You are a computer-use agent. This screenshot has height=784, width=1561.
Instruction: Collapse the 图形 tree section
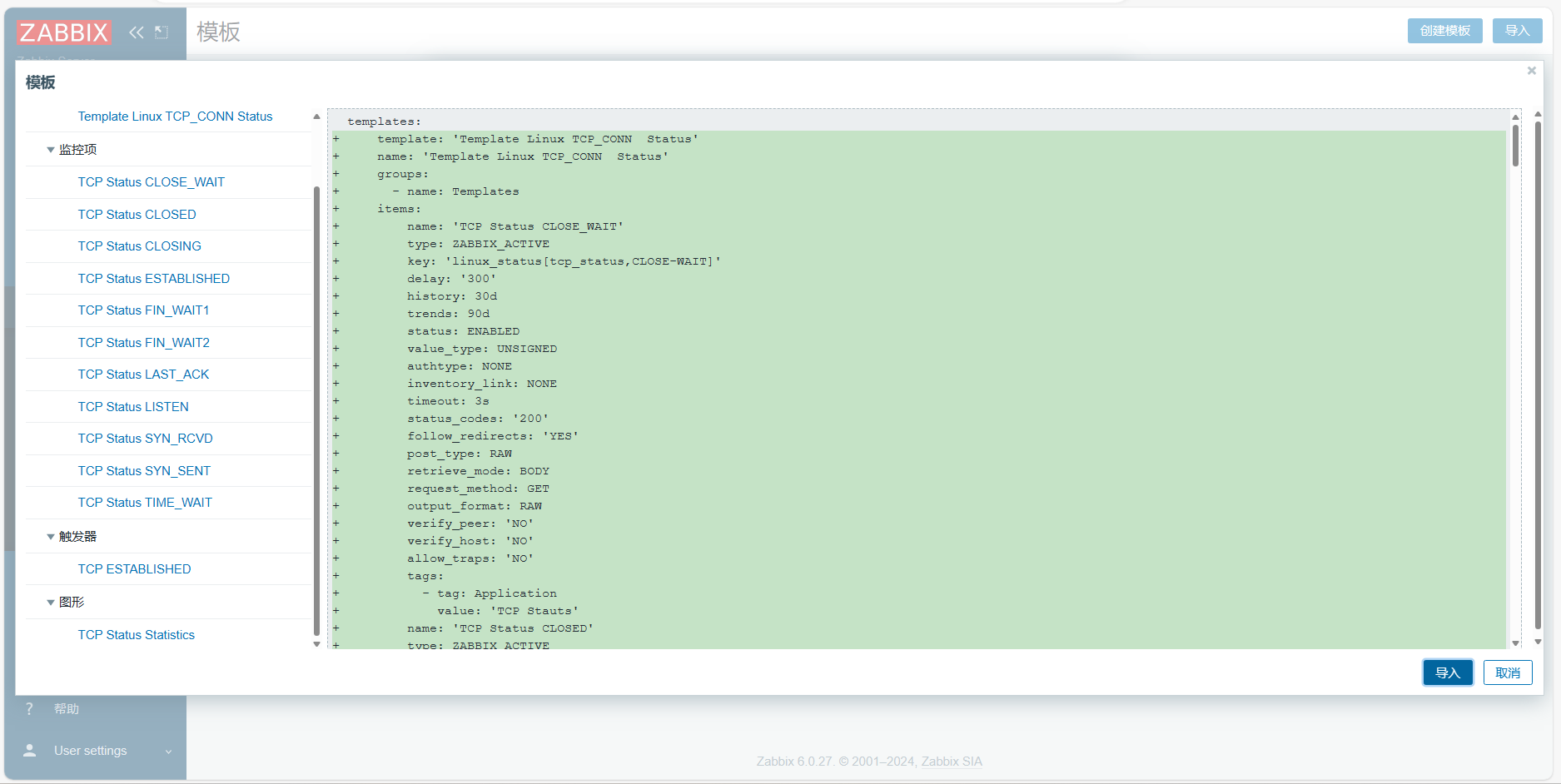click(51, 603)
